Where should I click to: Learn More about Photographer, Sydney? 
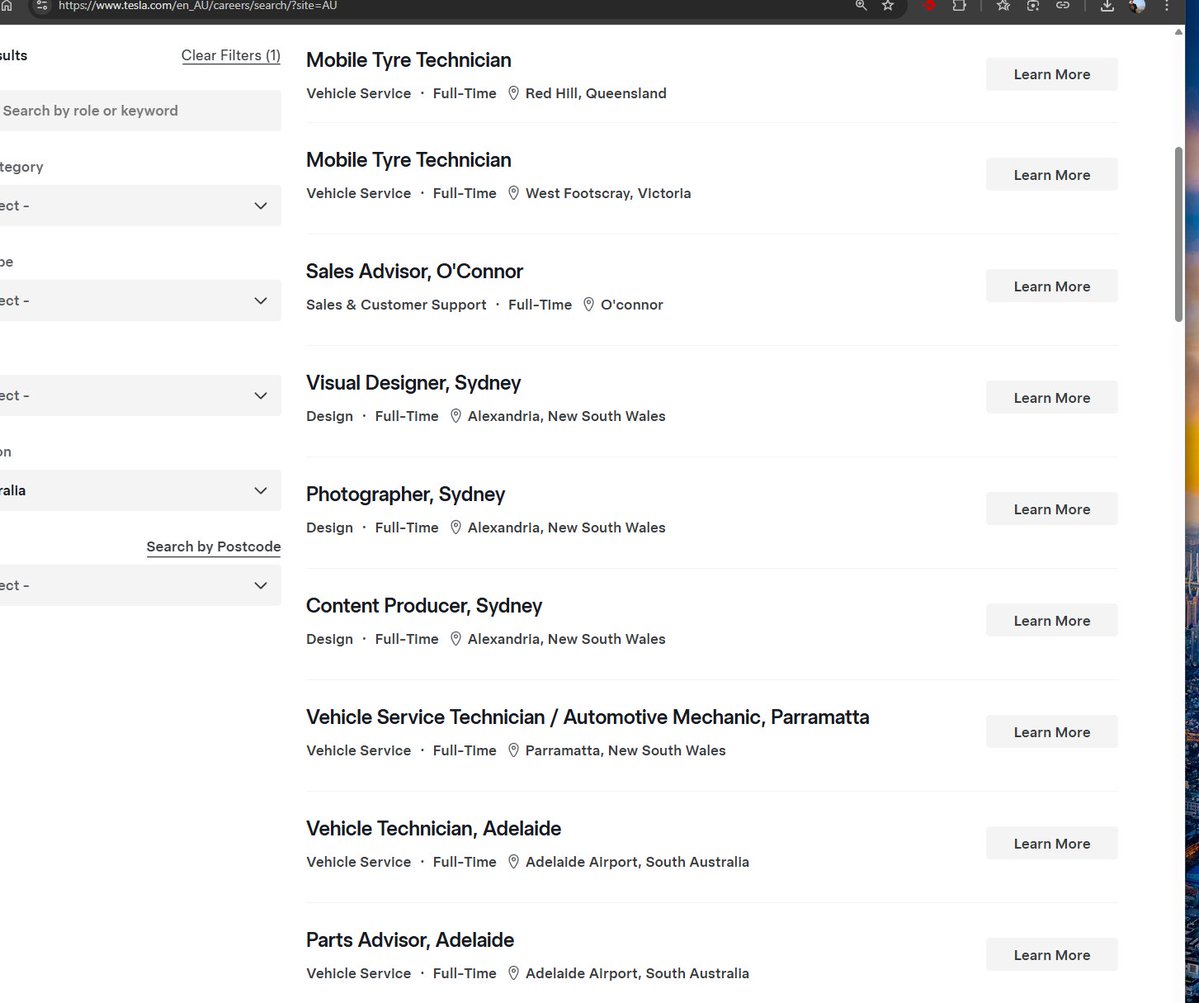[x=1051, y=509]
